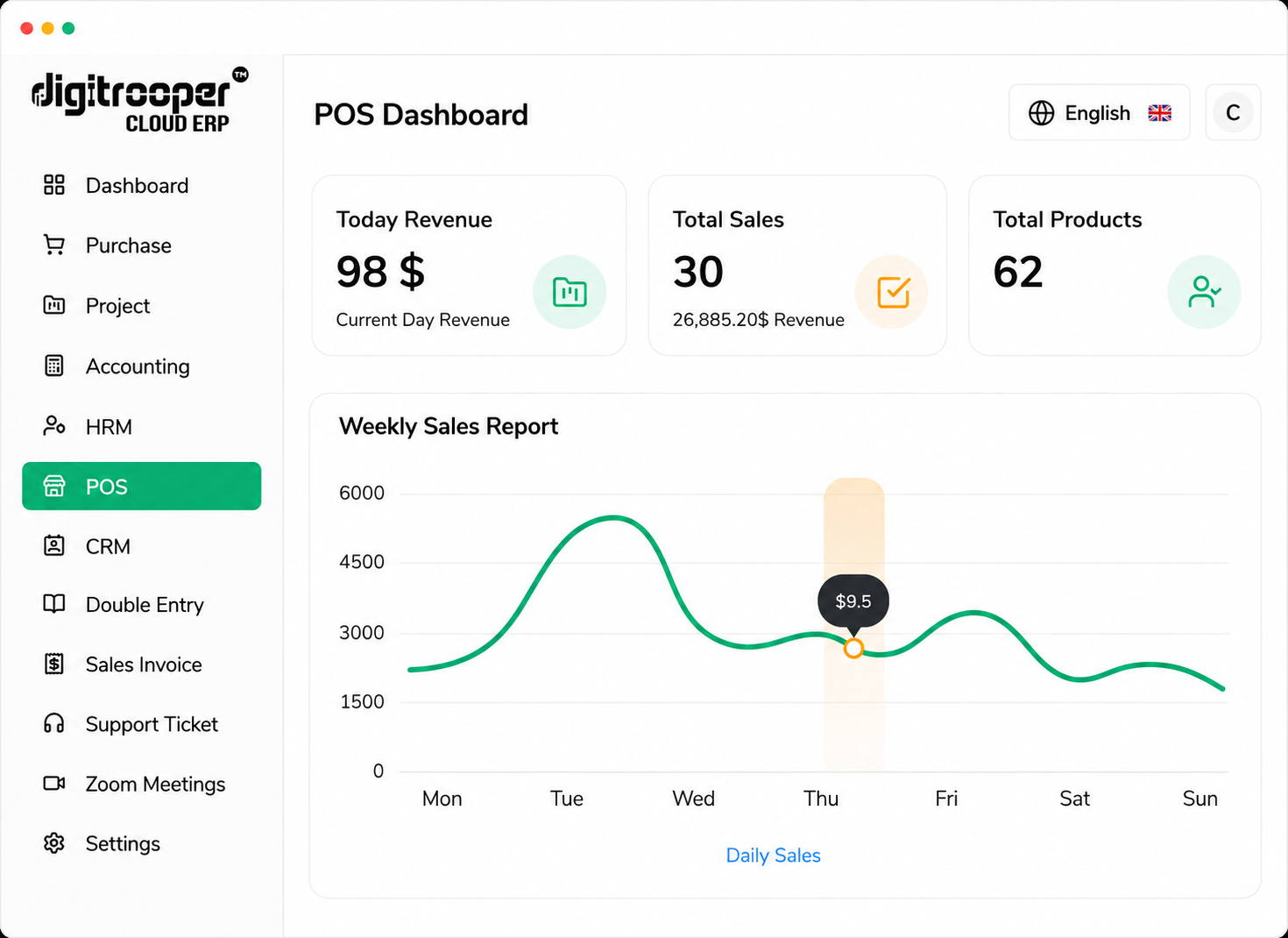The height and width of the screenshot is (938, 1288).
Task: Click the 98 $ revenue value
Action: 380,272
